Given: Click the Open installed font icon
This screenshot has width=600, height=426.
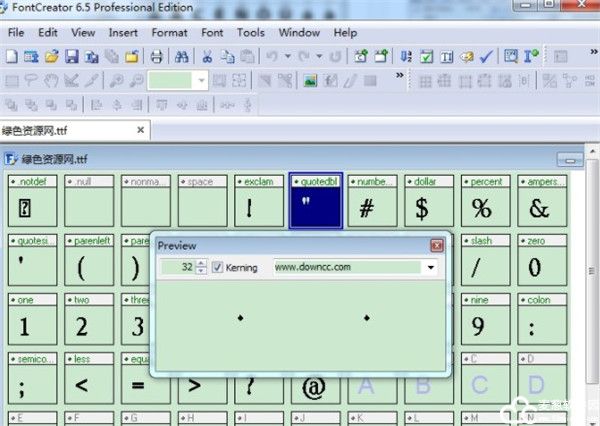Looking at the screenshot, I should [x=31, y=57].
